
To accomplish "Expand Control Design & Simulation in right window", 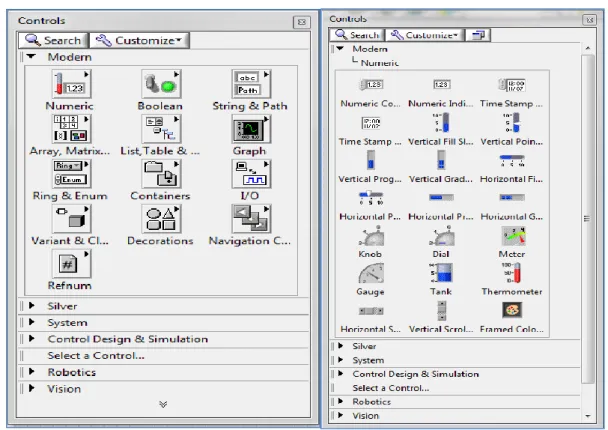I will 340,374.
